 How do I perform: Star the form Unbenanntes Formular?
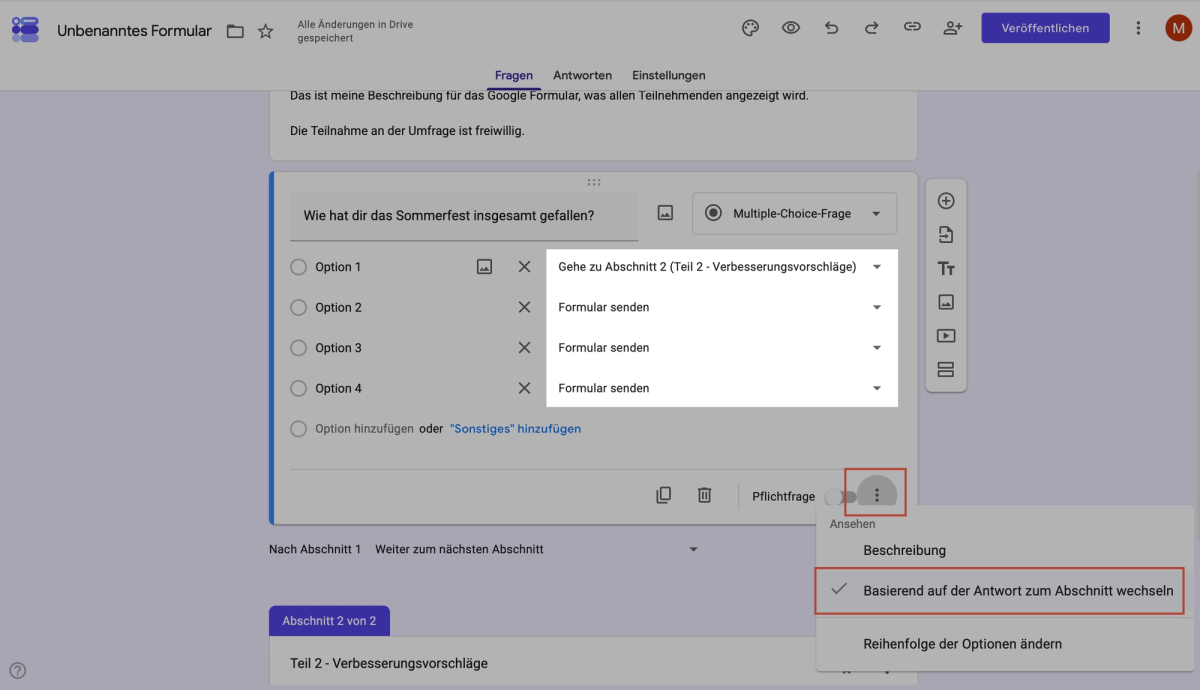click(x=266, y=31)
